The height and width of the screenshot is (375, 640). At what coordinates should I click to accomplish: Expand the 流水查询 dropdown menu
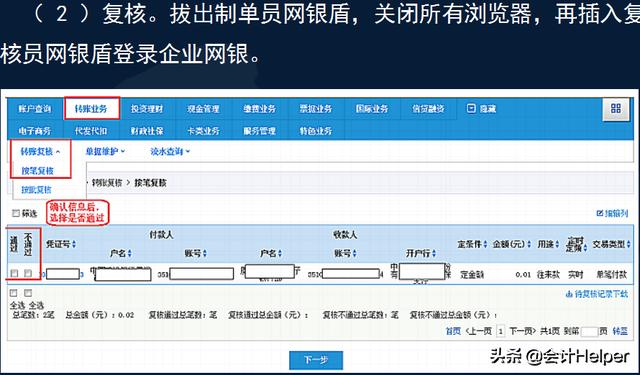pyautogui.click(x=170, y=151)
